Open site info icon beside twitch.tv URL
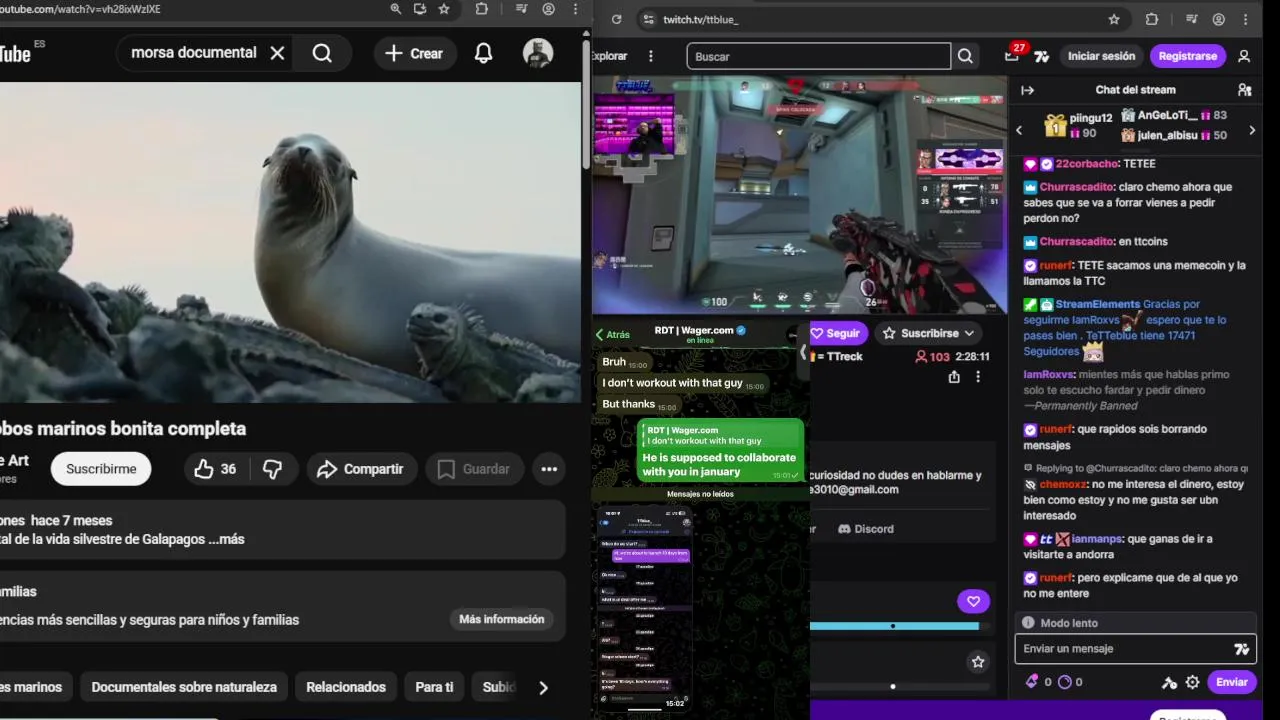This screenshot has width=1280, height=720. [647, 19]
